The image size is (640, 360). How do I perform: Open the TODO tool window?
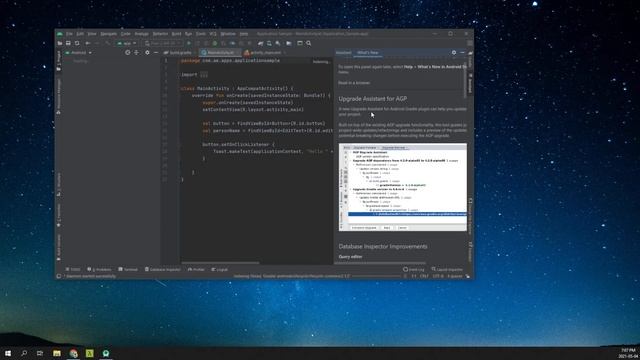[73, 269]
